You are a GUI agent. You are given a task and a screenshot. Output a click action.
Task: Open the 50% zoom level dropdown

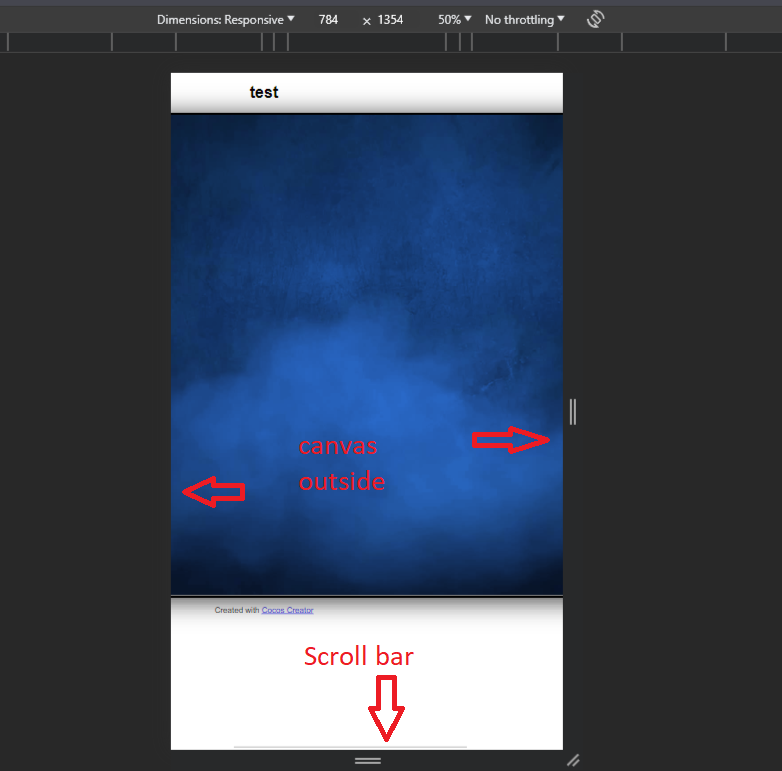pos(454,19)
